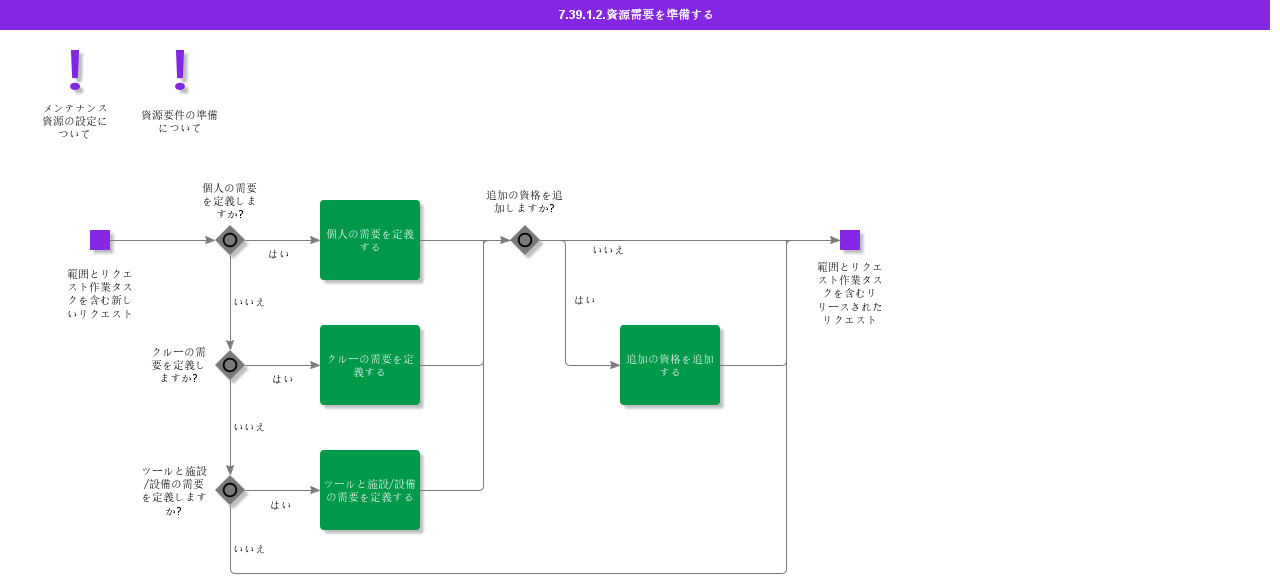1280x583 pixels.
Task: Click the 追加の資格を追加しますか? gateway diamond
Action: (x=525, y=240)
